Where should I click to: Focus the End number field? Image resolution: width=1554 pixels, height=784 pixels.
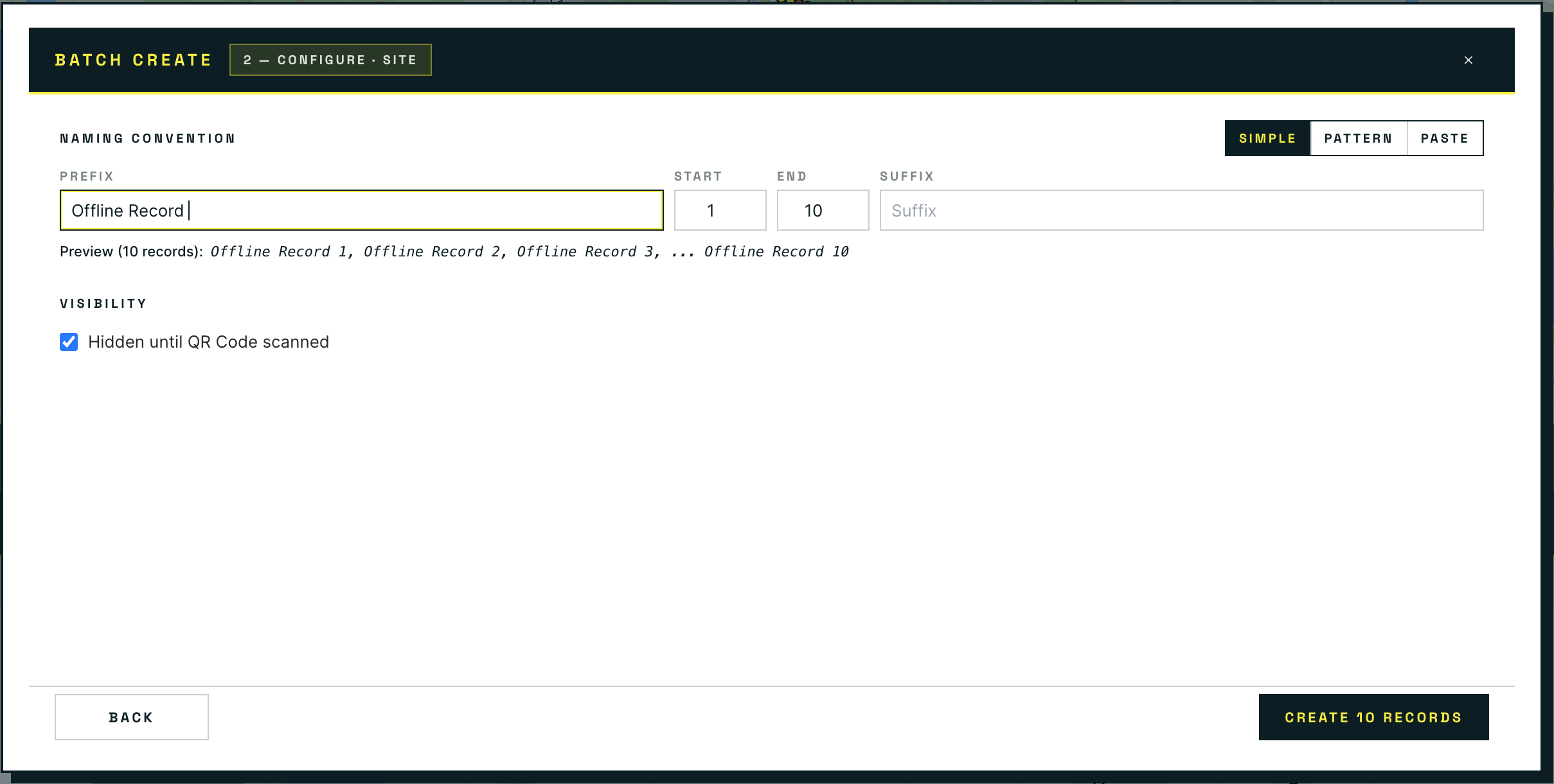(823, 210)
